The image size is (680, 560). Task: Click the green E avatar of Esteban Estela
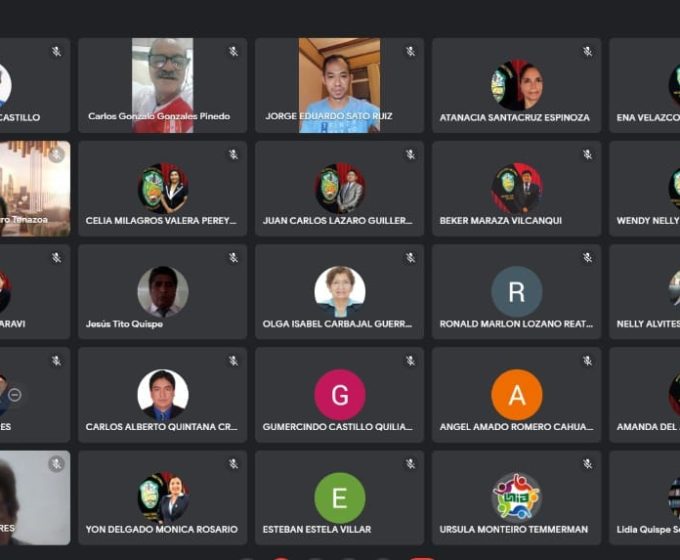[340, 498]
